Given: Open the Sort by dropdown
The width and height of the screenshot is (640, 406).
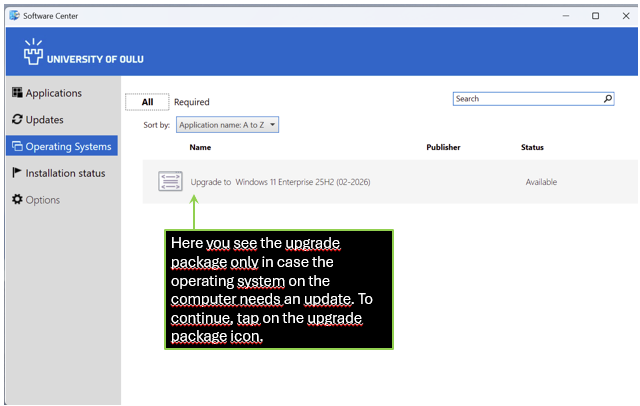Looking at the screenshot, I should point(227,125).
